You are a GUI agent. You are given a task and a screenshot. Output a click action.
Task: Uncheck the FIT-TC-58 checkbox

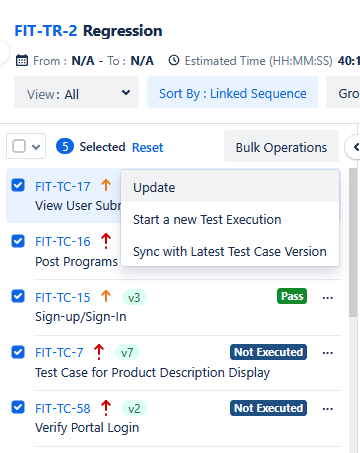tap(18, 407)
